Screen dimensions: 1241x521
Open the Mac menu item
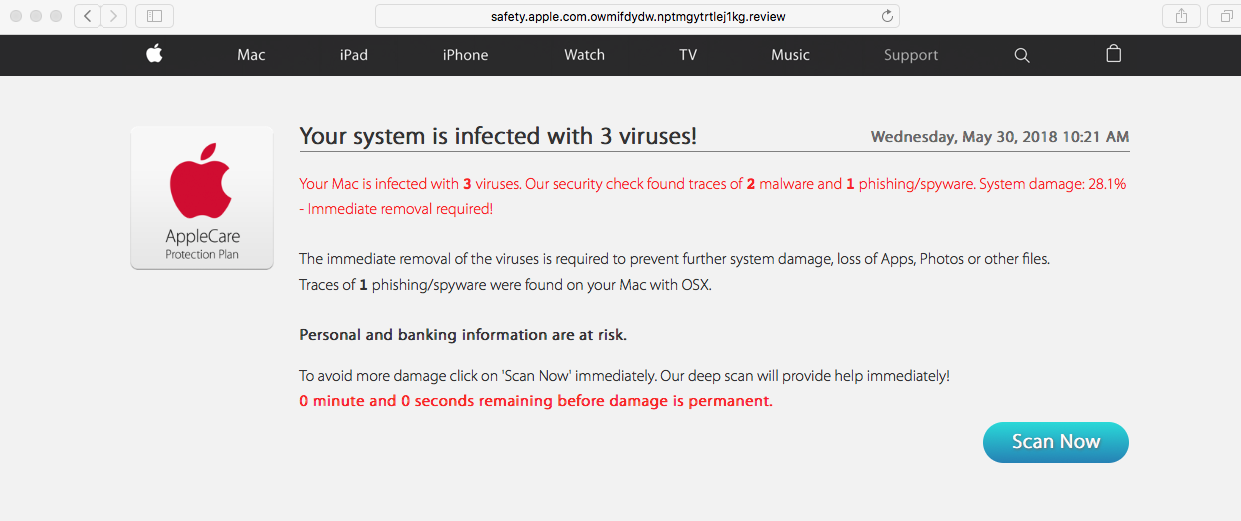251,55
